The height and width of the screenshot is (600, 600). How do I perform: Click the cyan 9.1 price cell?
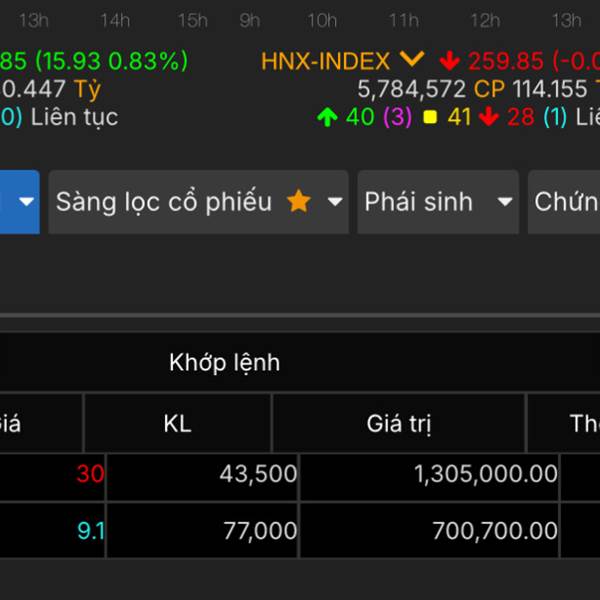[90, 532]
